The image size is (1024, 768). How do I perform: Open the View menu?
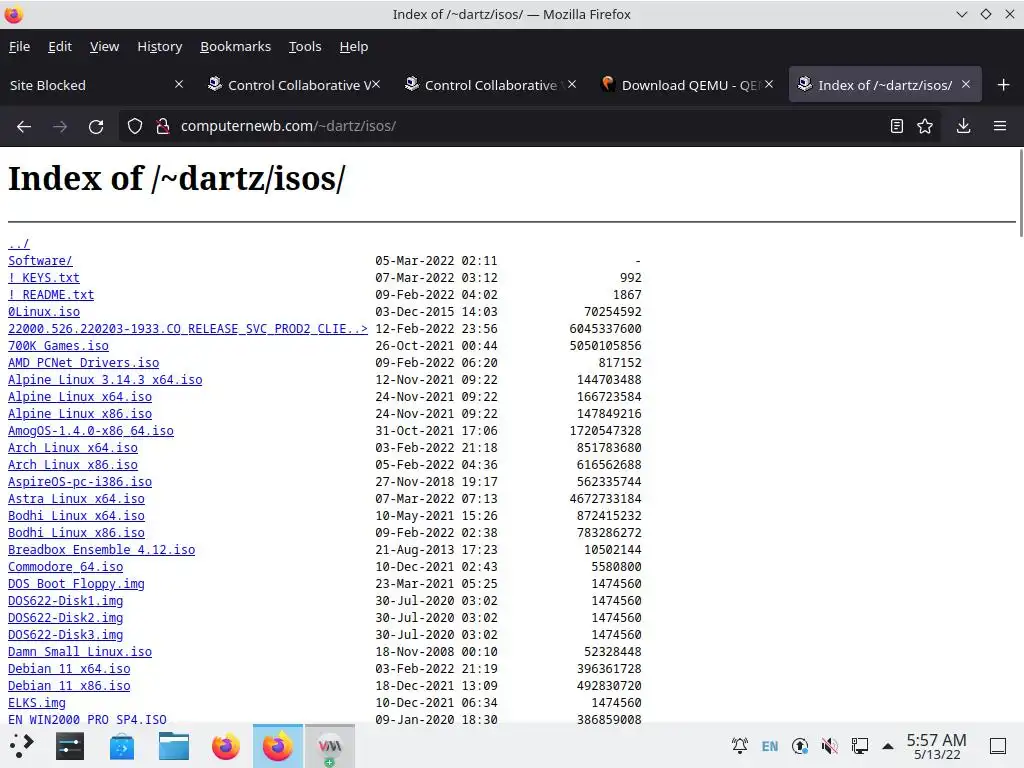tap(104, 46)
